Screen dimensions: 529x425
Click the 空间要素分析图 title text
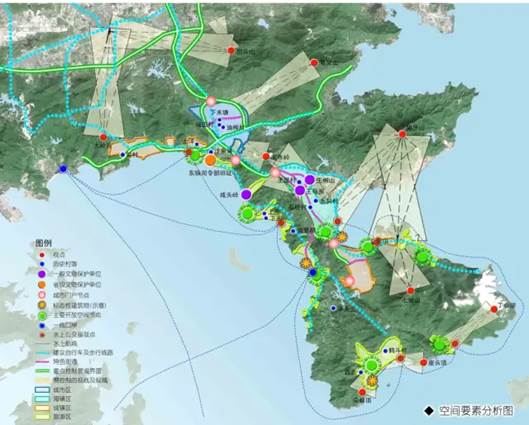[x=476, y=411]
